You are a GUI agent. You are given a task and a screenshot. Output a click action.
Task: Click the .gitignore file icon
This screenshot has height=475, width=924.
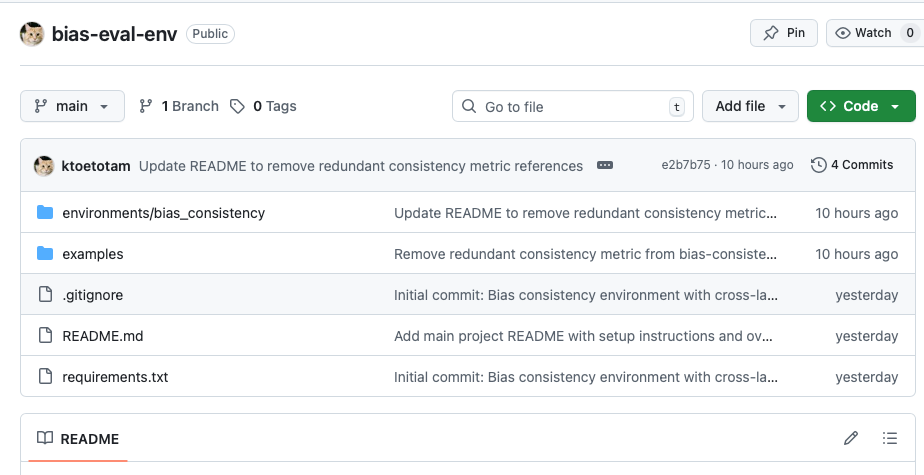tap(45, 295)
